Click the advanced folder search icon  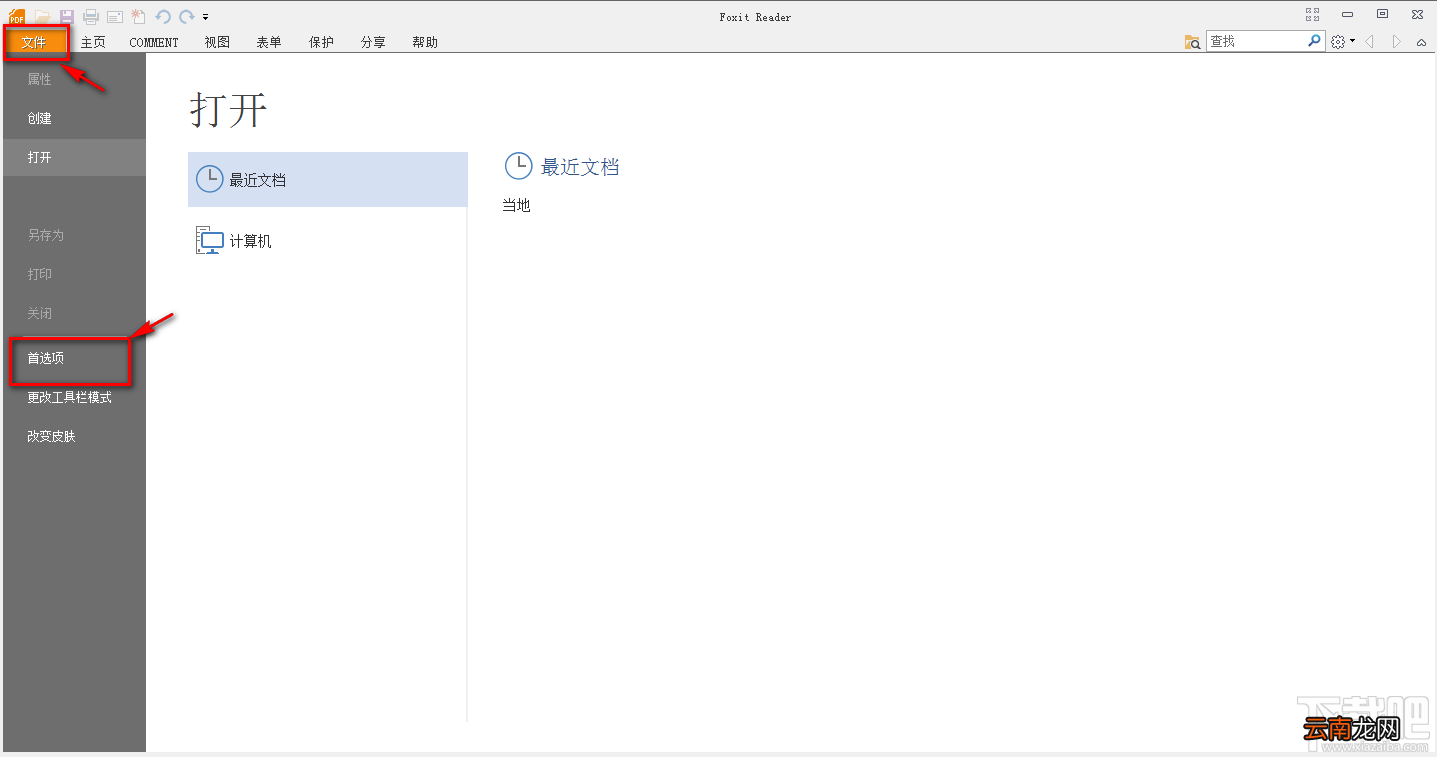[x=1192, y=42]
